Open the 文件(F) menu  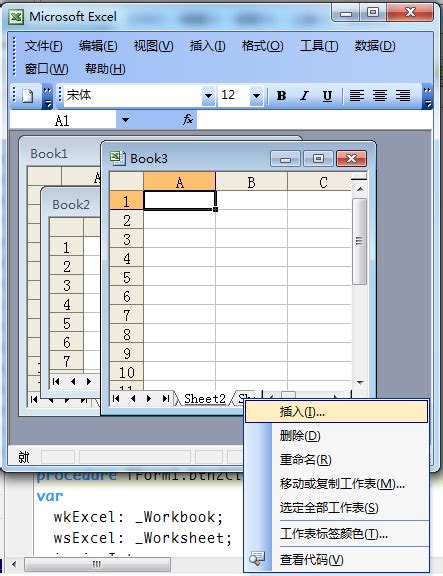pyautogui.click(x=43, y=46)
